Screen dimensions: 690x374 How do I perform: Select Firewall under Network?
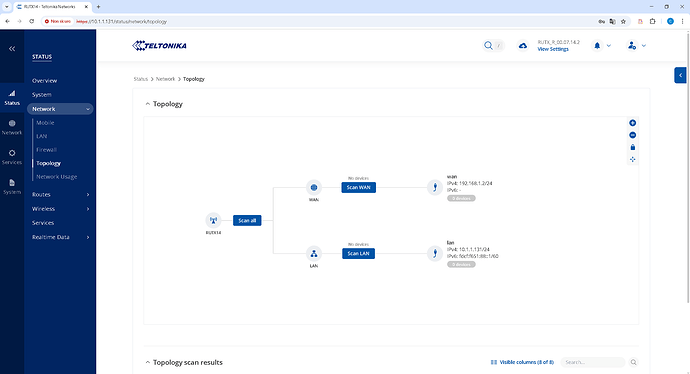pyautogui.click(x=46, y=150)
